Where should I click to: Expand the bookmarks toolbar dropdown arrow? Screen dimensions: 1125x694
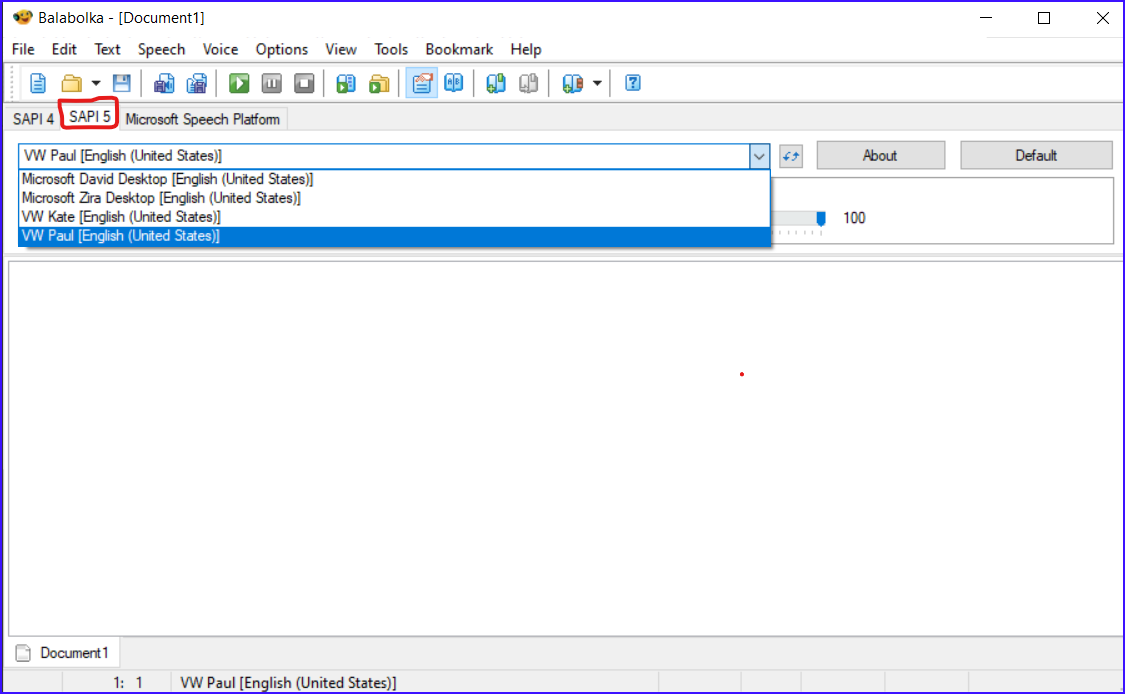click(597, 83)
